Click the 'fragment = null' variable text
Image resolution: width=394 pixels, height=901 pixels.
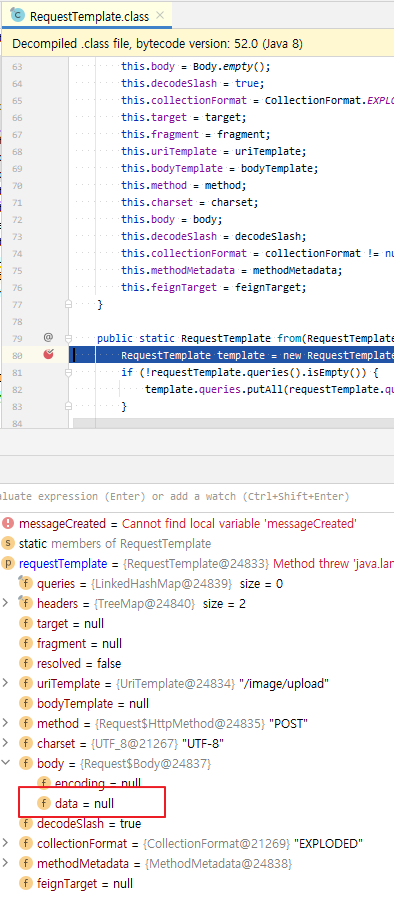[x=79, y=644]
